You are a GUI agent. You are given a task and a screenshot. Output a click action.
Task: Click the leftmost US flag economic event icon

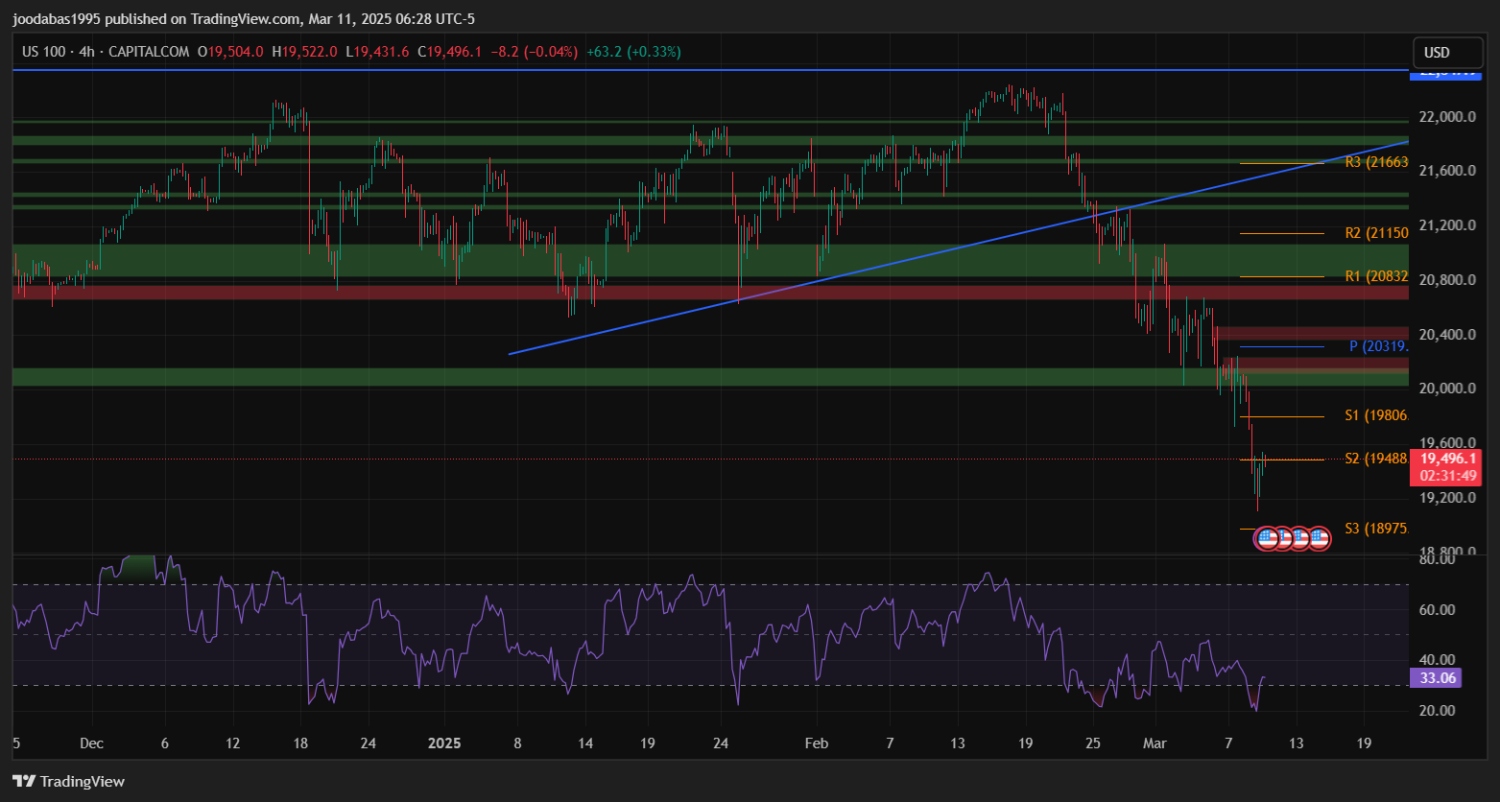coord(1267,538)
